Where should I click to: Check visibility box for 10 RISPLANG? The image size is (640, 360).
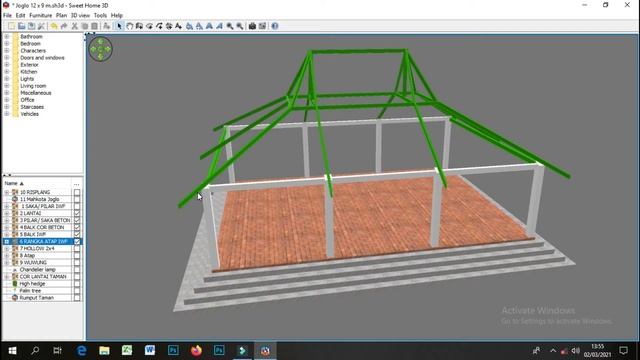[x=77, y=192]
